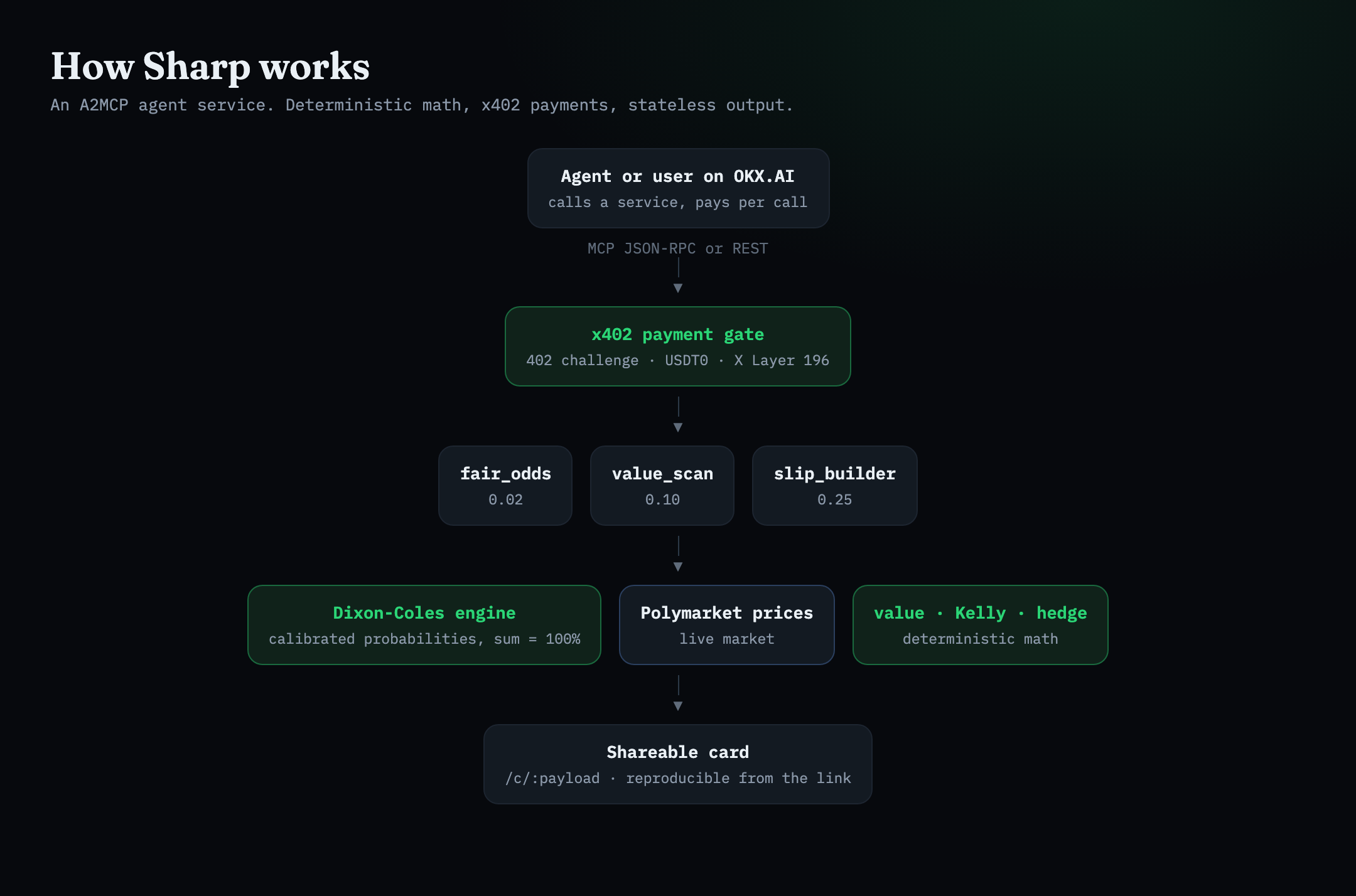Image resolution: width=1356 pixels, height=896 pixels.
Task: Click the 0.25 price under slip_builder
Action: [835, 499]
